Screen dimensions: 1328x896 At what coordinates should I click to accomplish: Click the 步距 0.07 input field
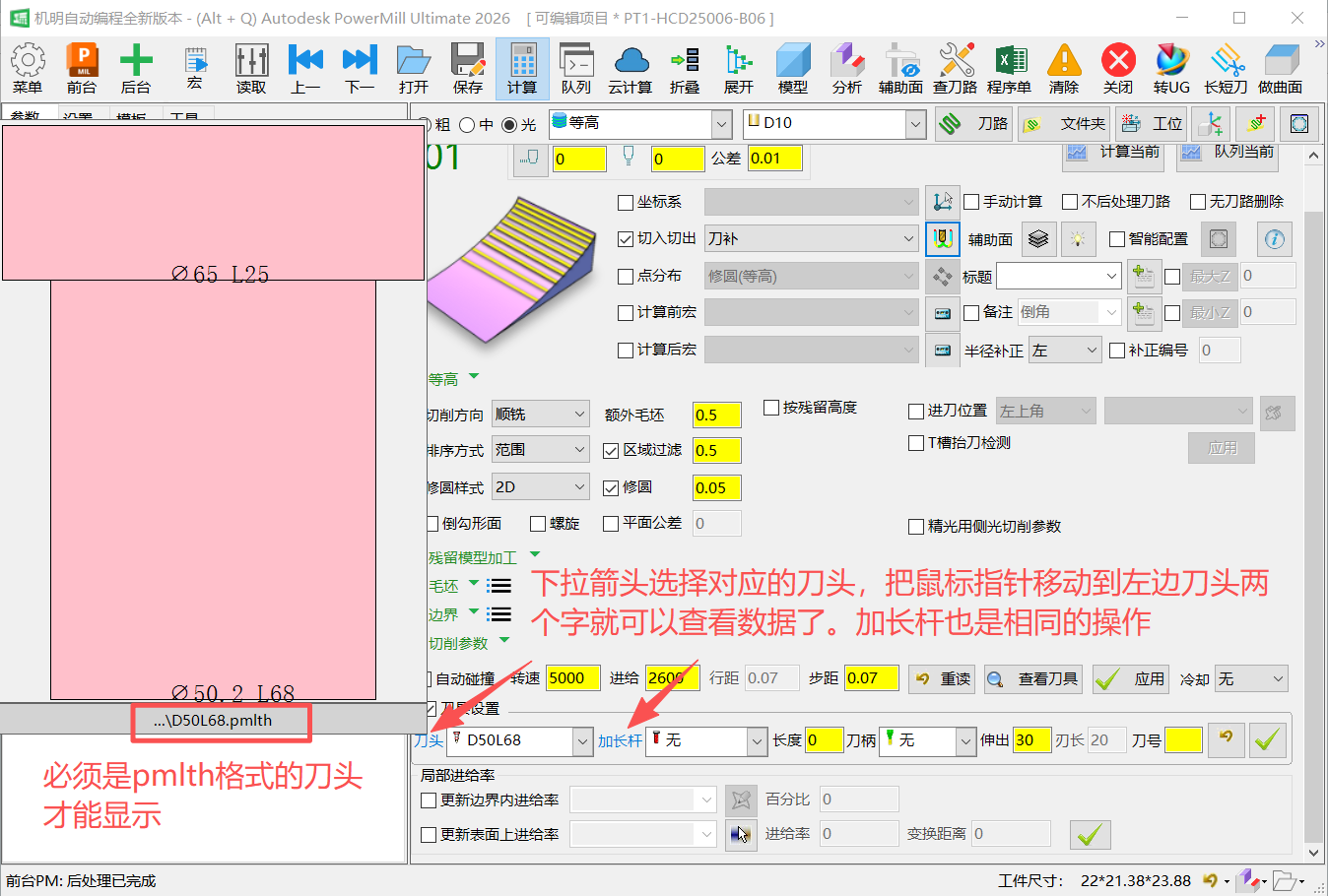pyautogui.click(x=872, y=678)
